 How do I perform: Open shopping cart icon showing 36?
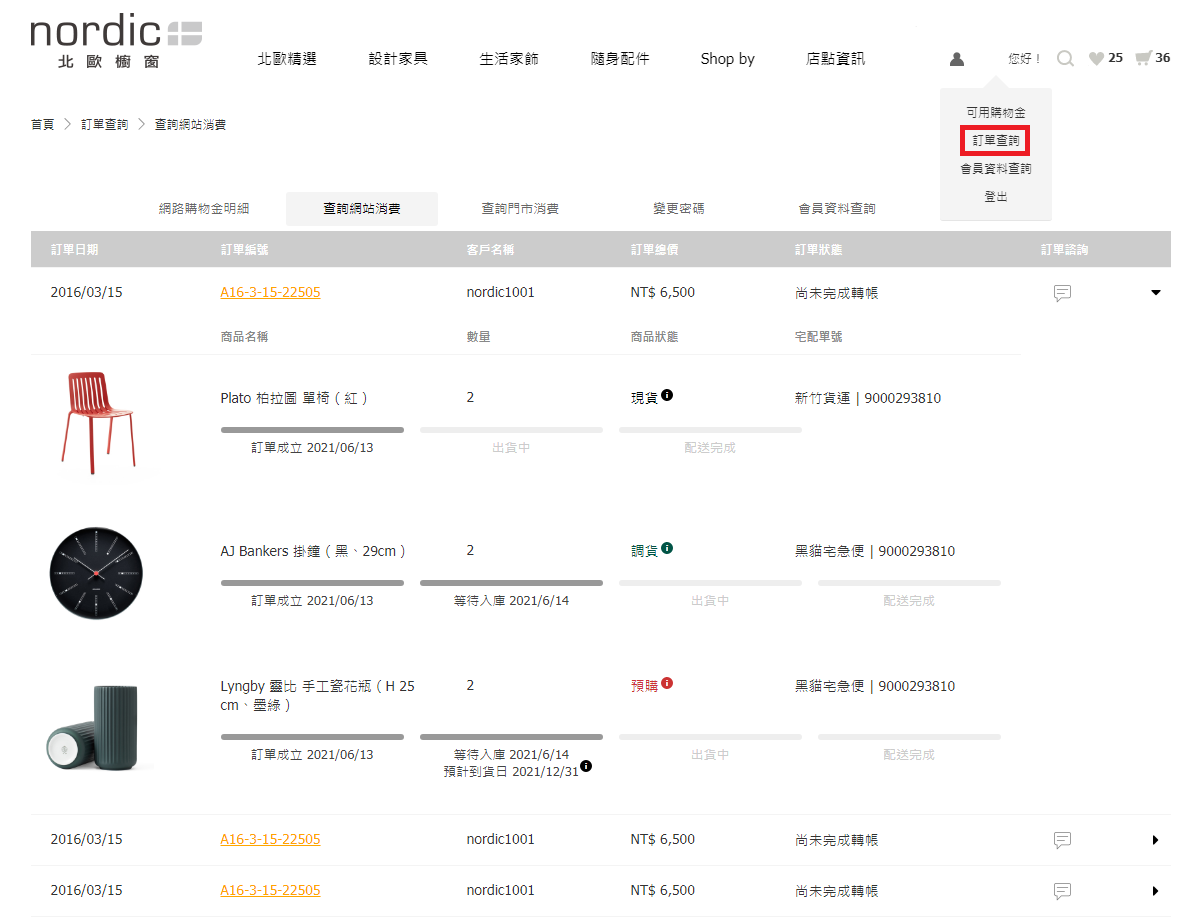click(x=1143, y=58)
